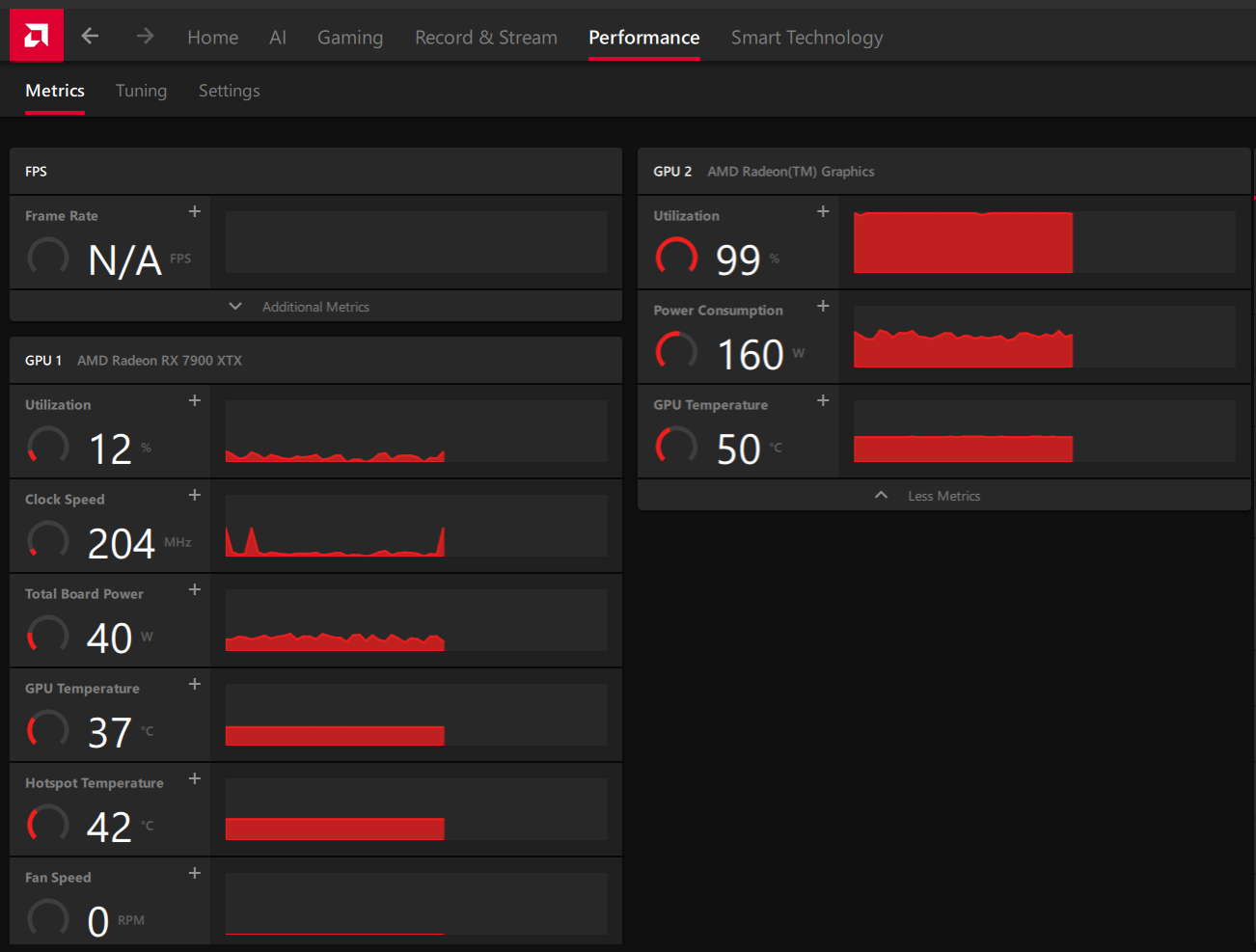The height and width of the screenshot is (952, 1256).
Task: Click the GPU 1 AMD Radeon RX 7900 XTX header
Action: tap(315, 360)
